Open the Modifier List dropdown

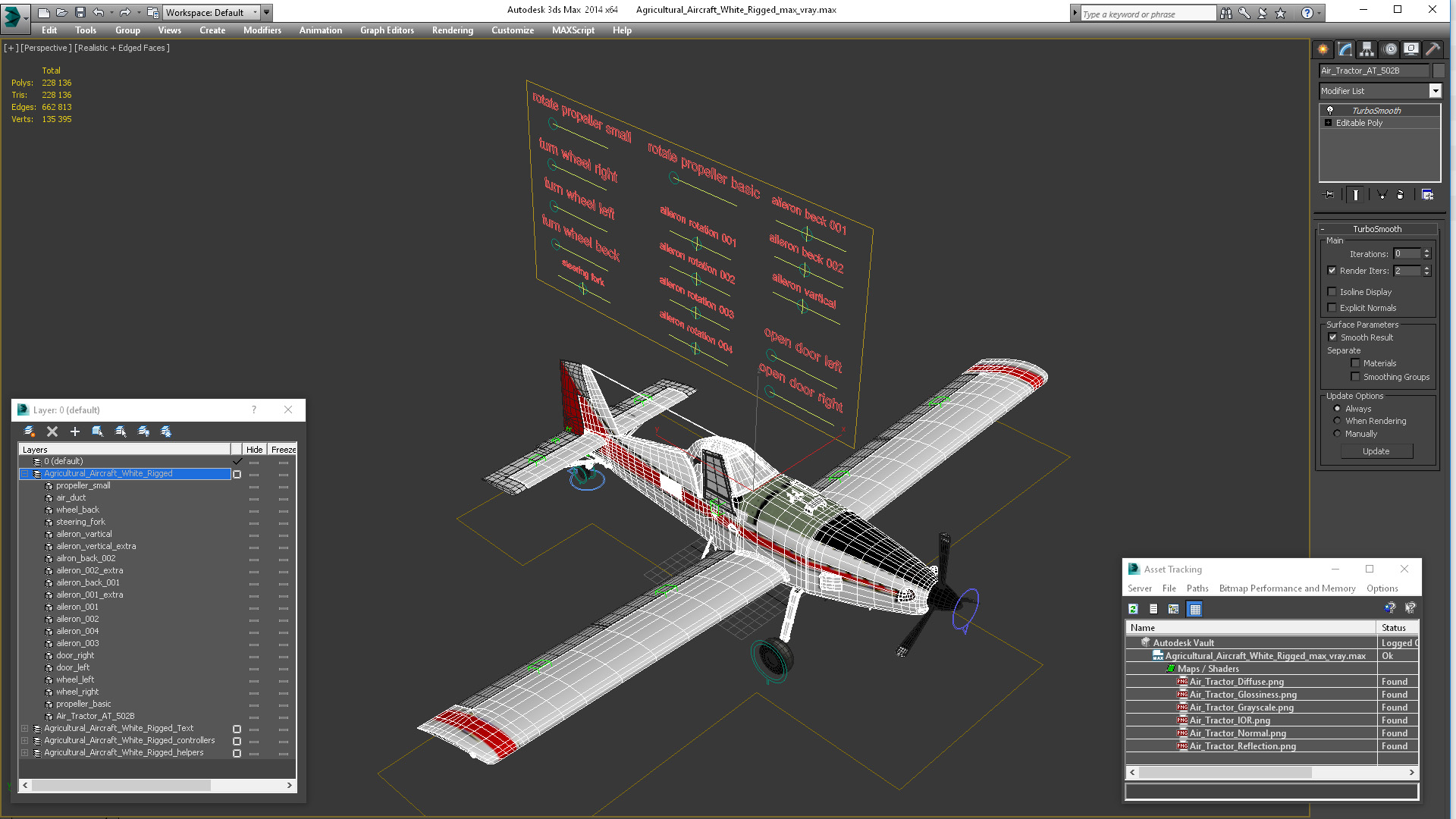1435,91
